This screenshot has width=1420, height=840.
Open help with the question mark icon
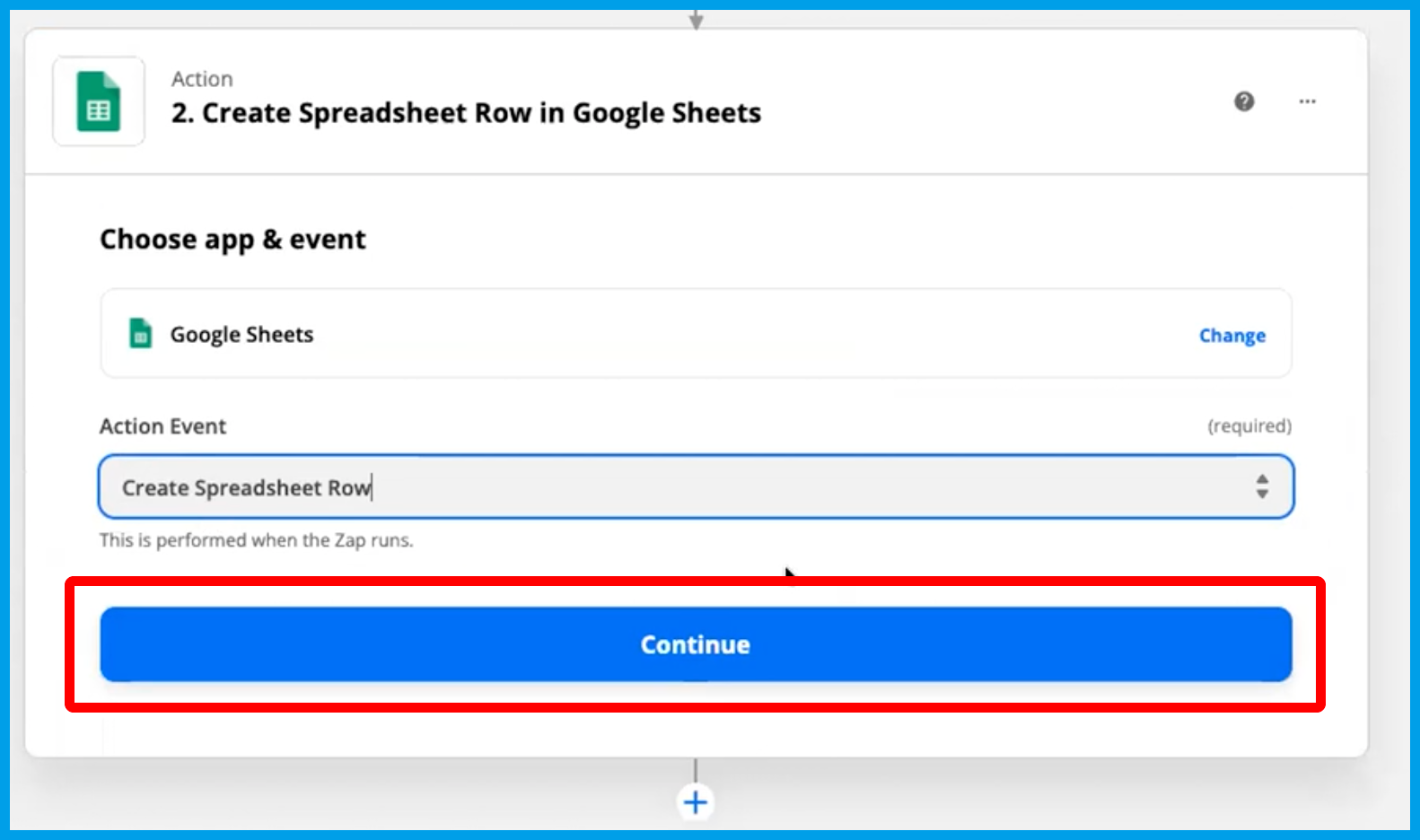1244,101
